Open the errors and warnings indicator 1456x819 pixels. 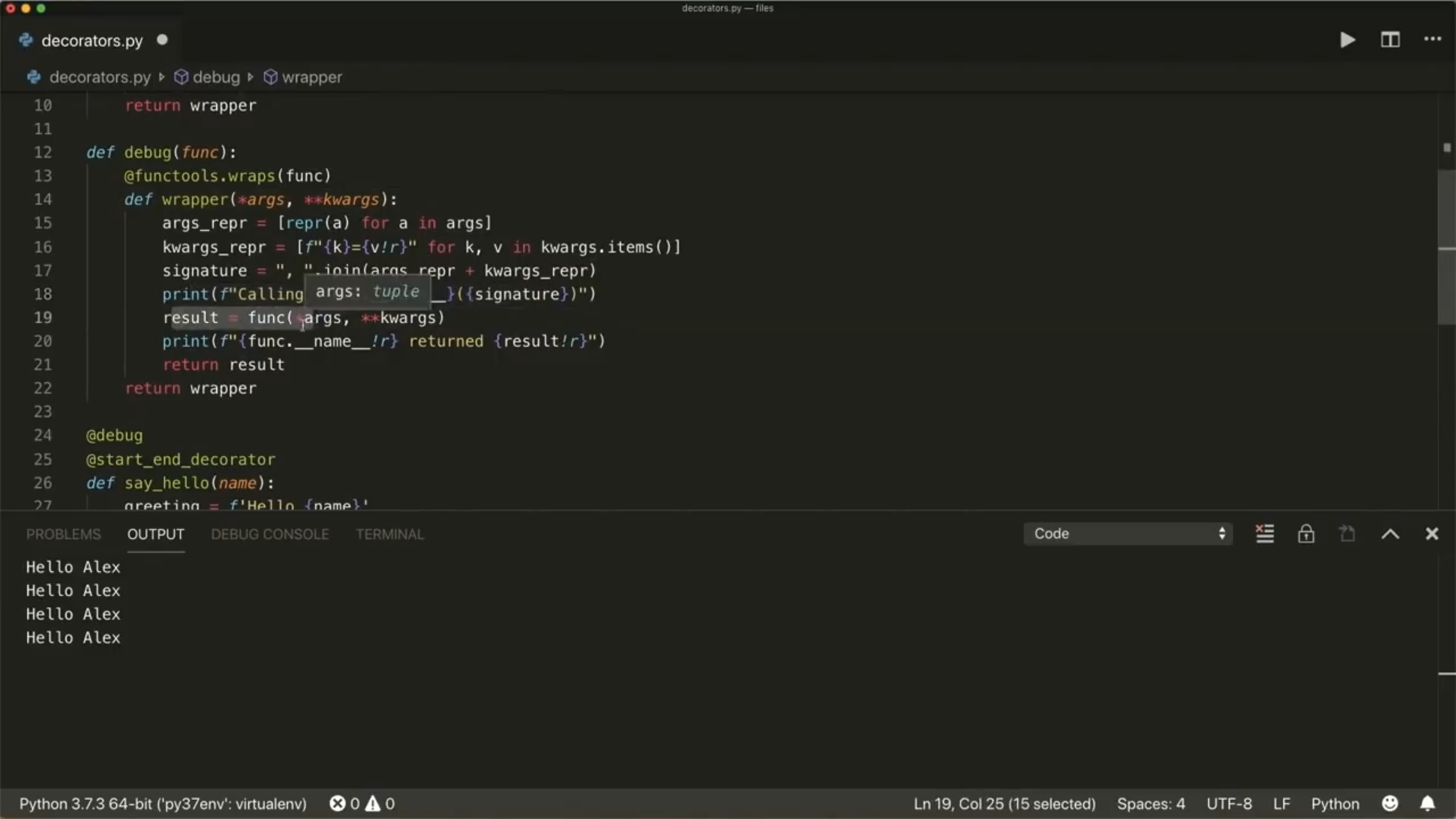(x=362, y=803)
